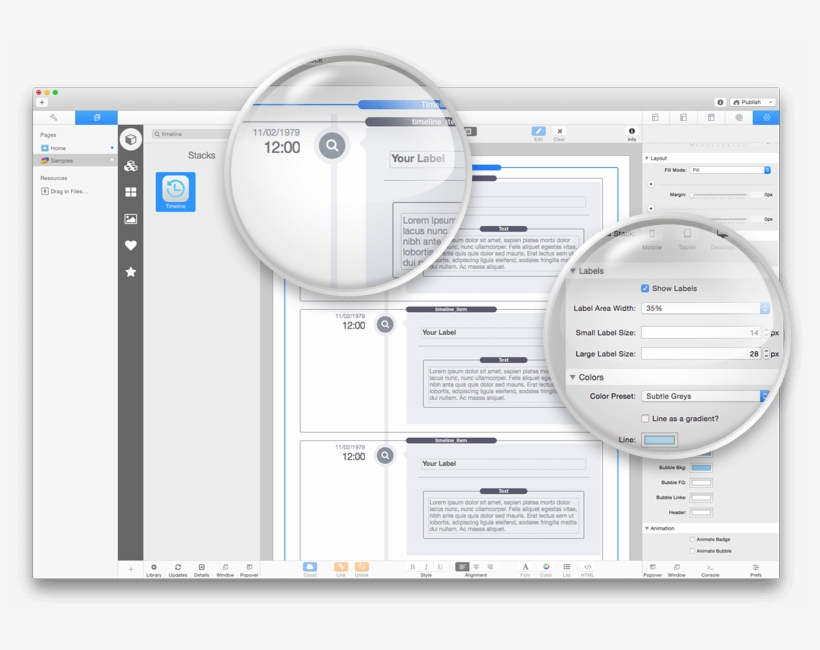
Task: Click the Unlink icon in the bottom toolbar
Action: point(362,567)
